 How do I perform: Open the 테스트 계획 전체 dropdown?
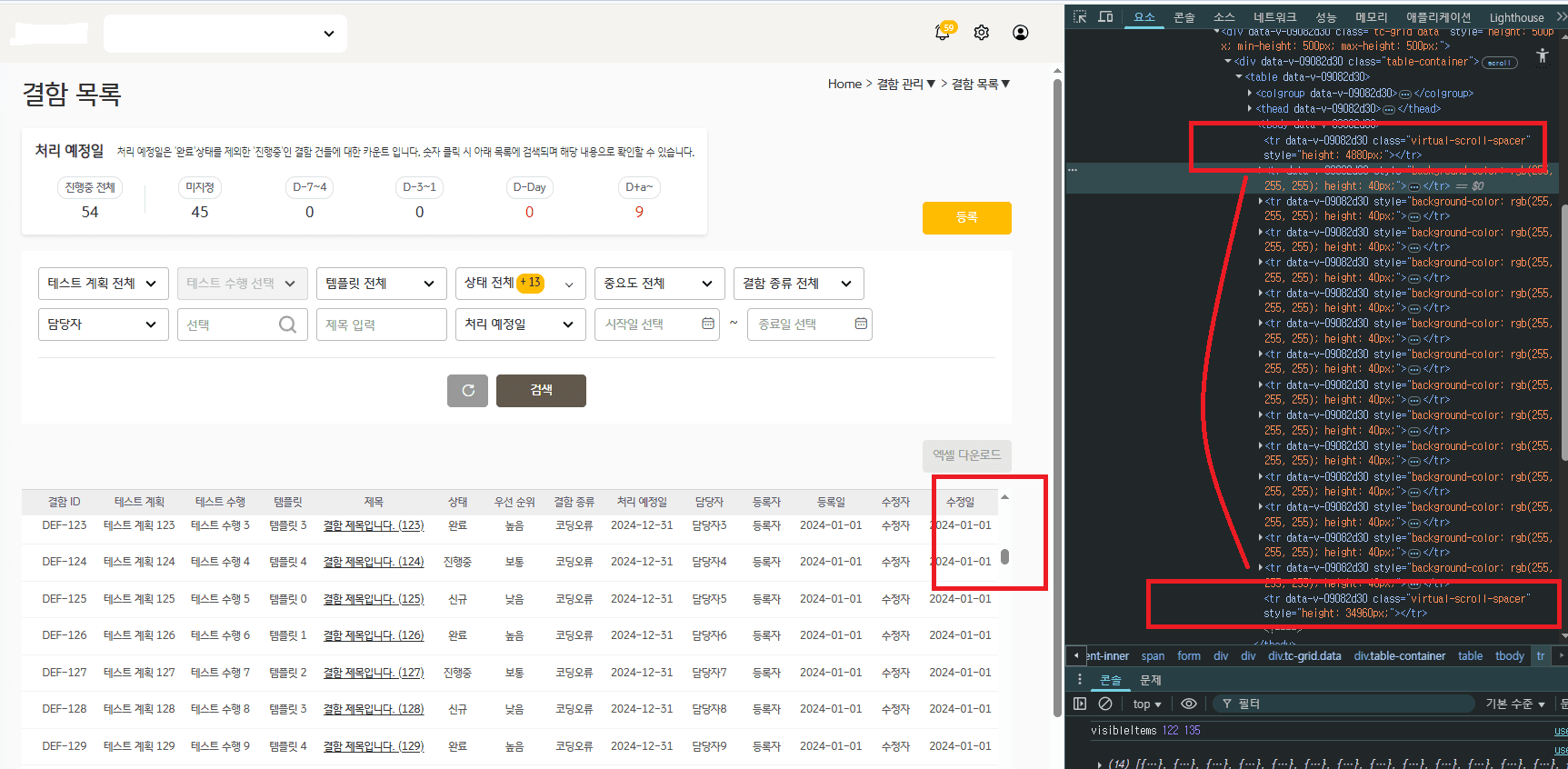103,284
